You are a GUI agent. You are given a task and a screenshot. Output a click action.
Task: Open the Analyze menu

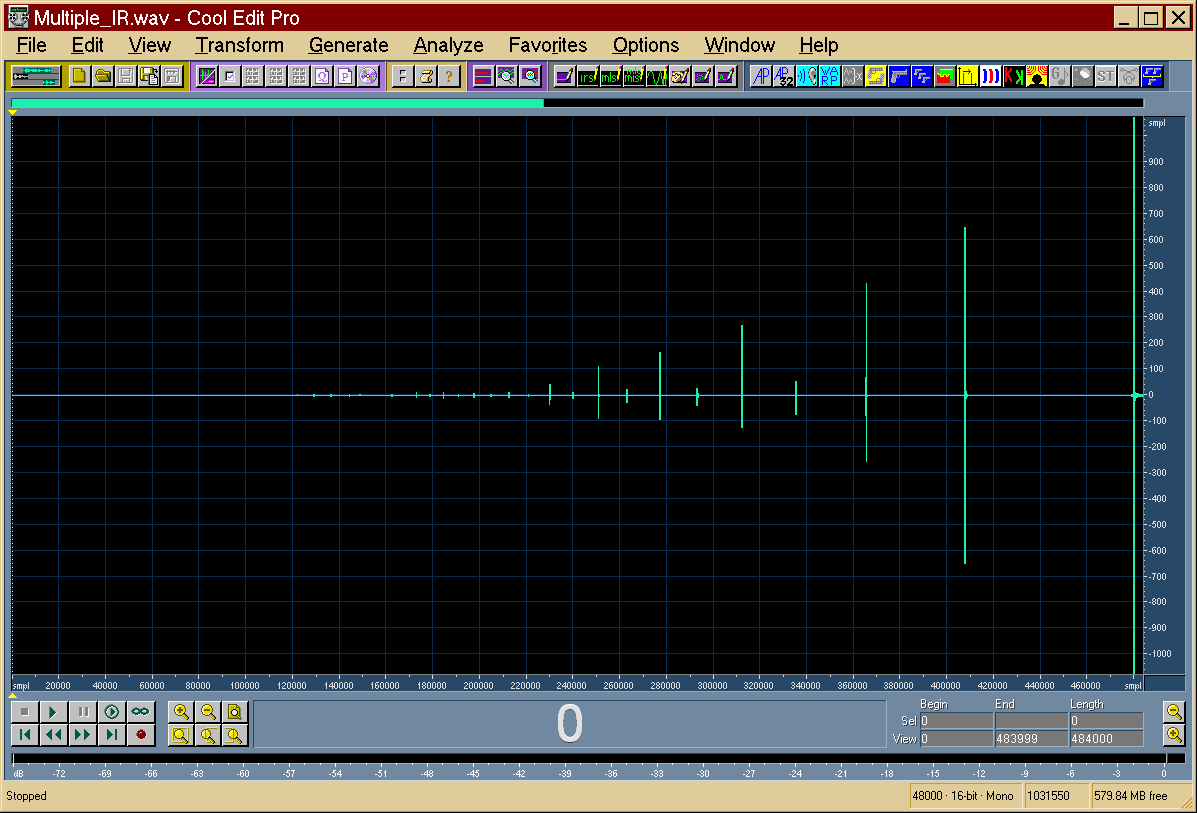coord(448,45)
